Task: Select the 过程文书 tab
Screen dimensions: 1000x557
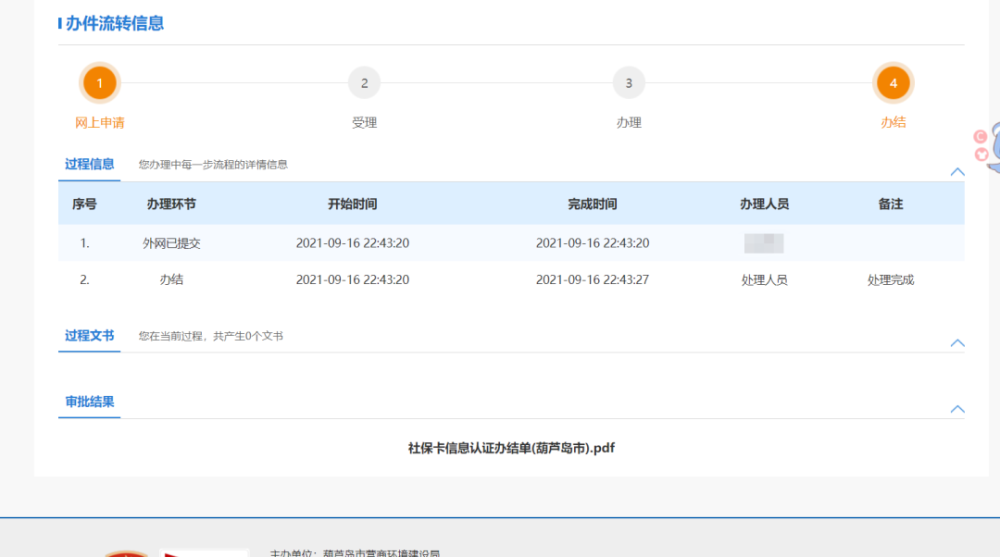Action: pos(89,336)
